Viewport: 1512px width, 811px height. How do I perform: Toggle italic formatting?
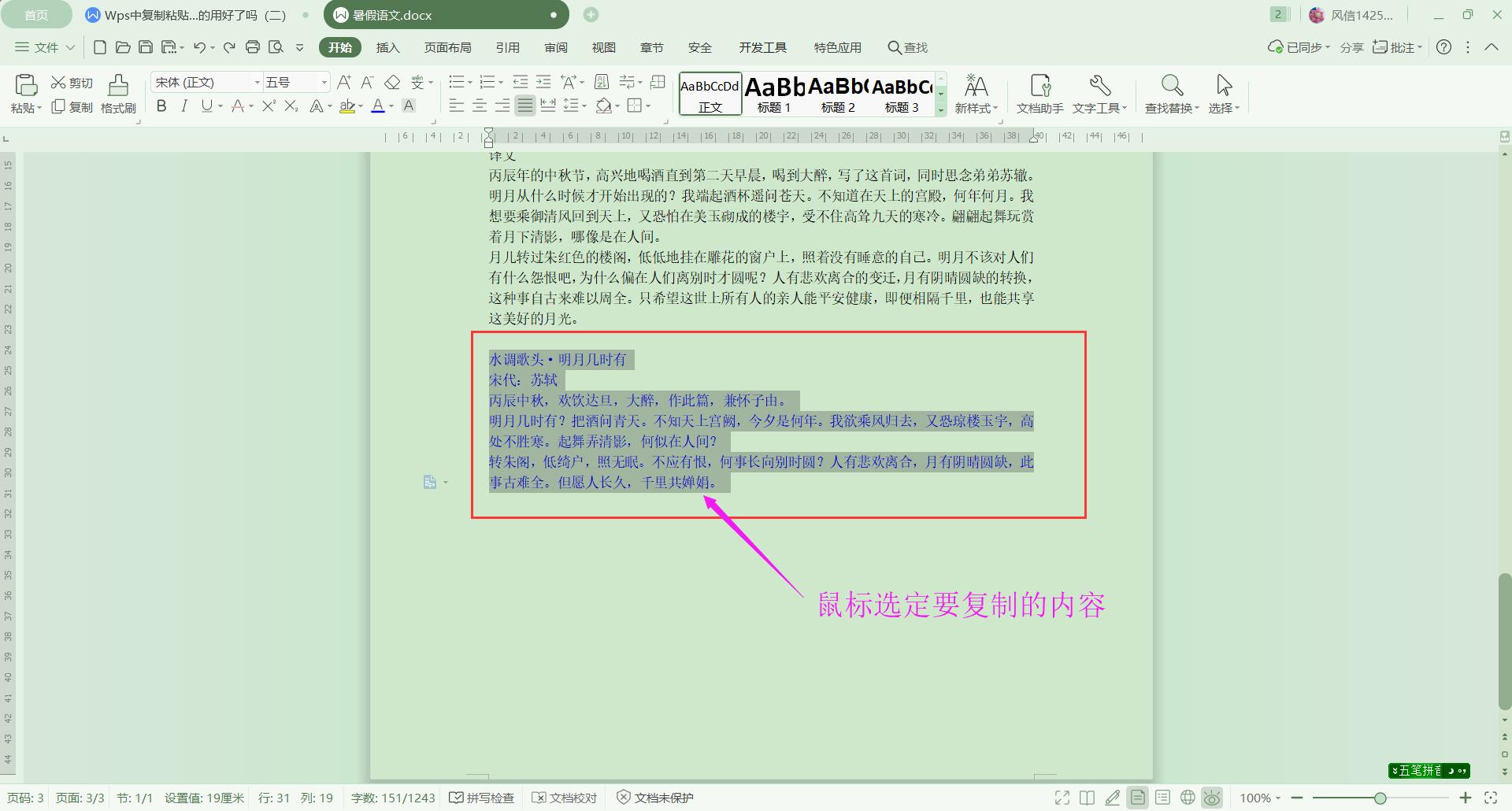(x=183, y=106)
